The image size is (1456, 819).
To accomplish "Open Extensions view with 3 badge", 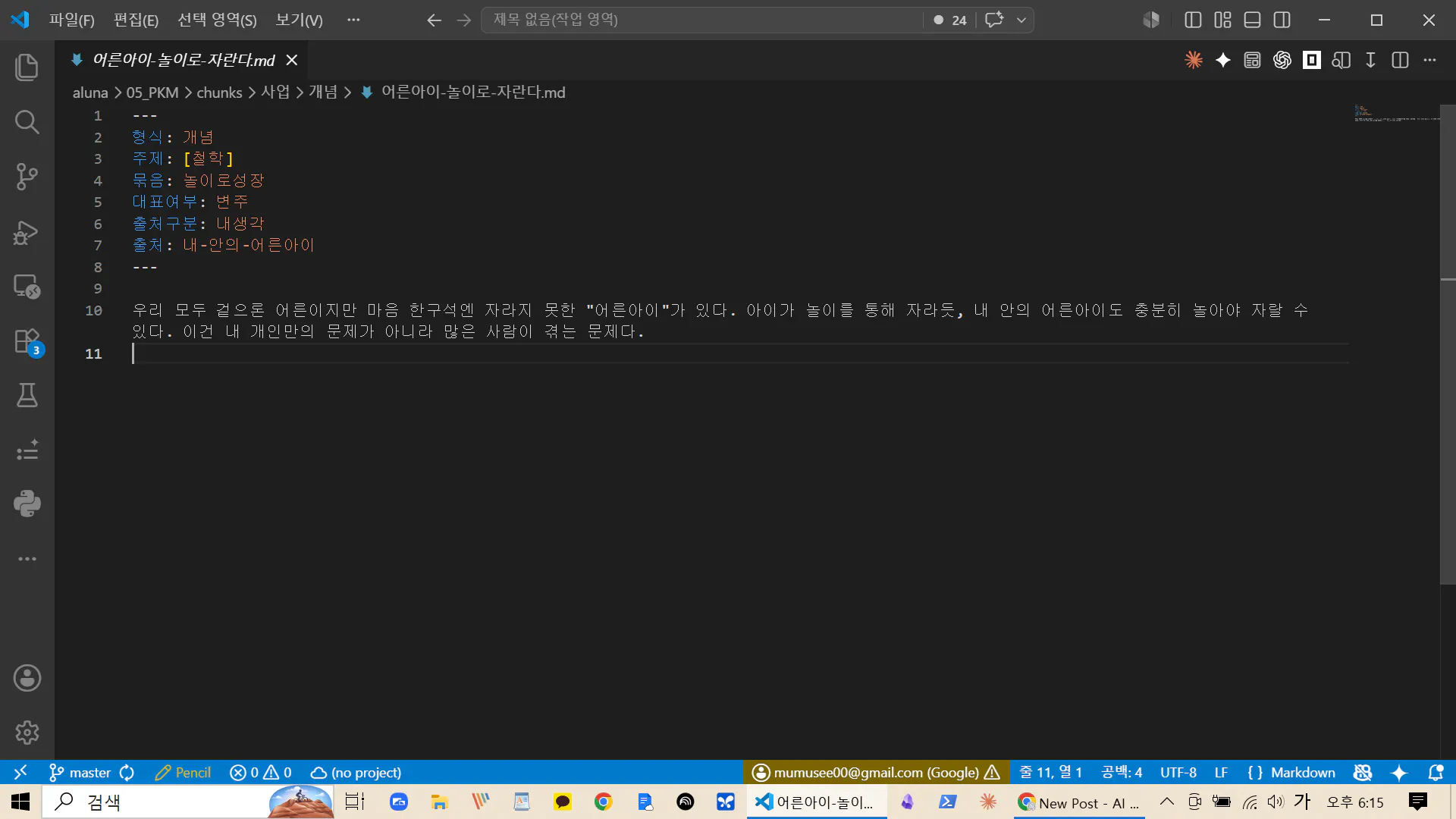I will tap(27, 341).
